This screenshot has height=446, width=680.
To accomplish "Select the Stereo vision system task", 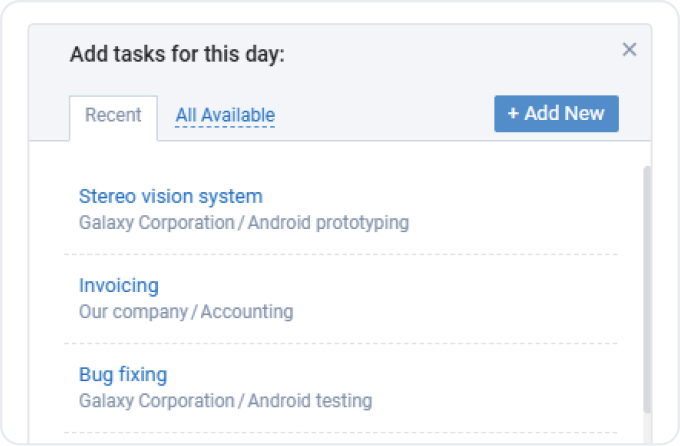I will pyautogui.click(x=170, y=196).
